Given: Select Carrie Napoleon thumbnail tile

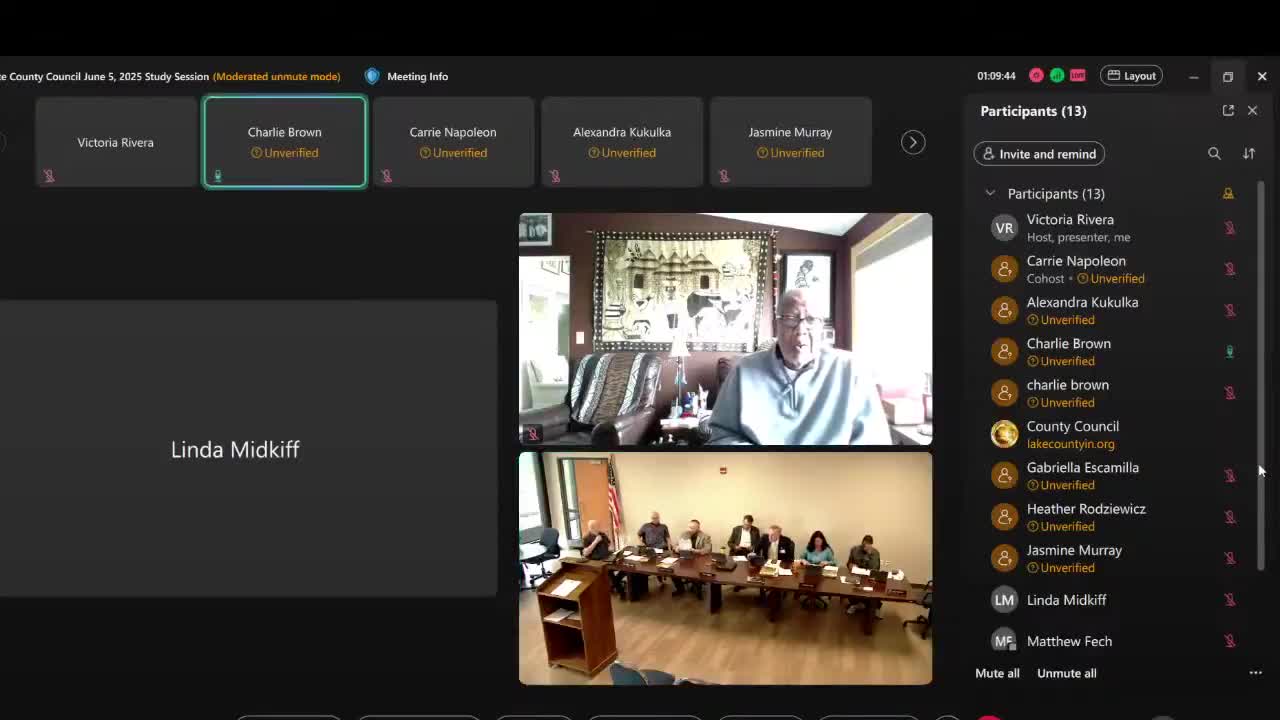Looking at the screenshot, I should pyautogui.click(x=453, y=142).
